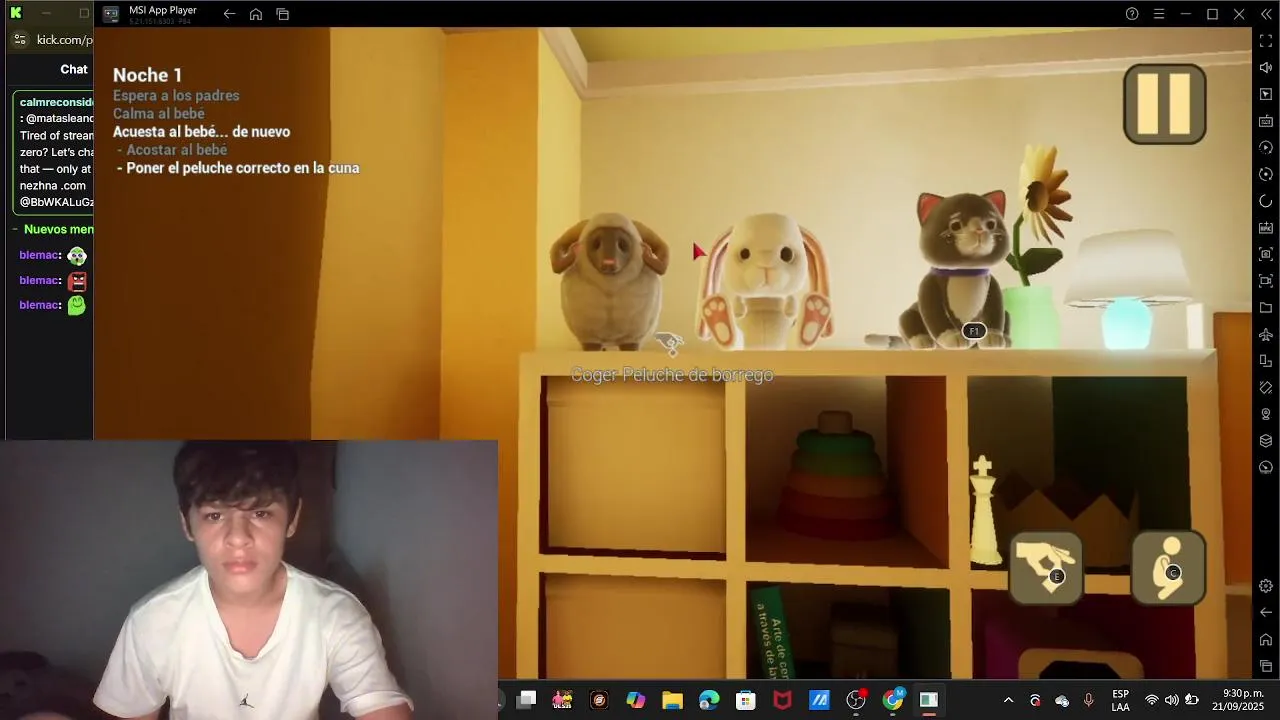The height and width of the screenshot is (720, 1280).
Task: Open MSI App Player home screen icon
Action: 256,14
